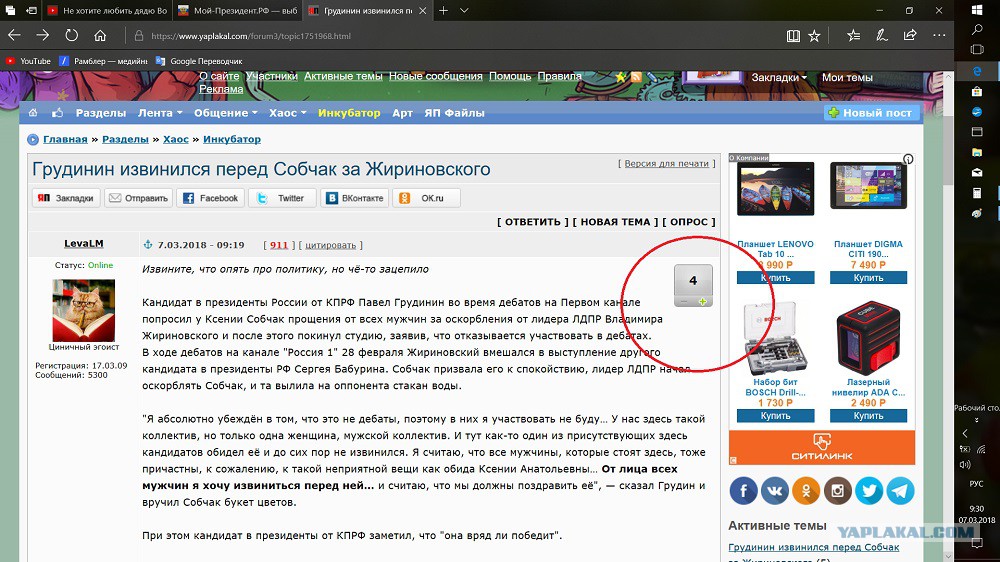
Task: Buy the Планшет DIGMA CITI tablet
Action: tap(868, 277)
